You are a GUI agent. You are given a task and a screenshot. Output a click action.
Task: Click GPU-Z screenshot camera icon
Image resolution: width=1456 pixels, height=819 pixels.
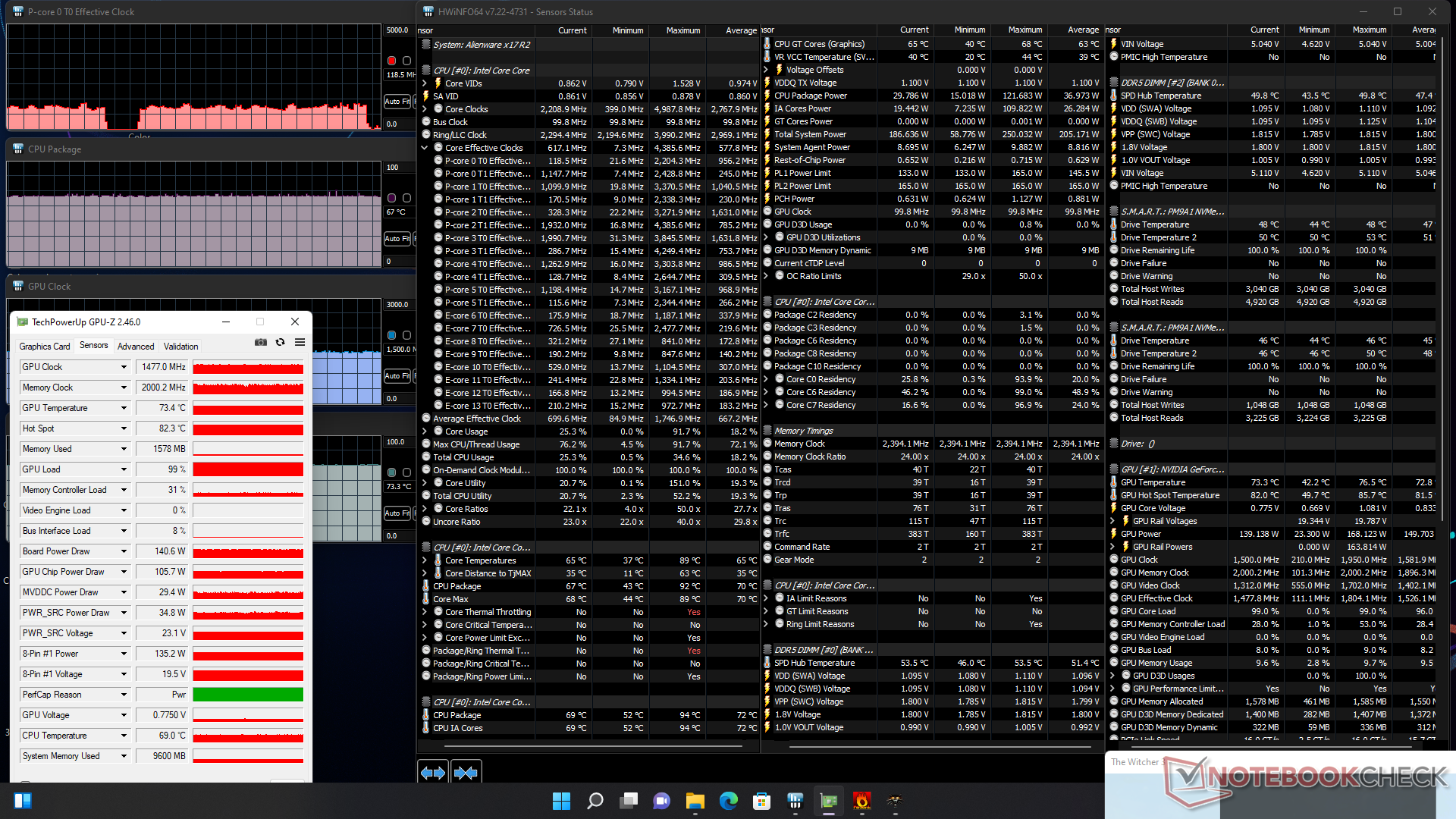point(261,343)
